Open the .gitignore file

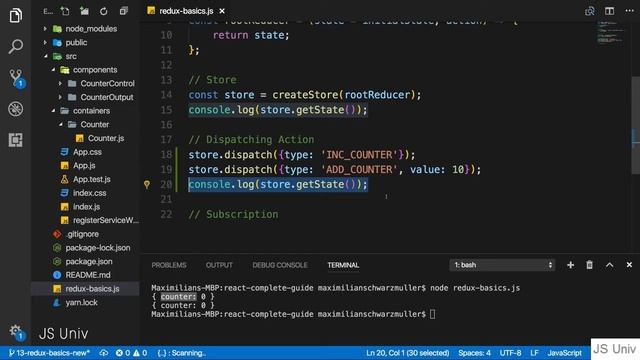pyautogui.click(x=85, y=234)
